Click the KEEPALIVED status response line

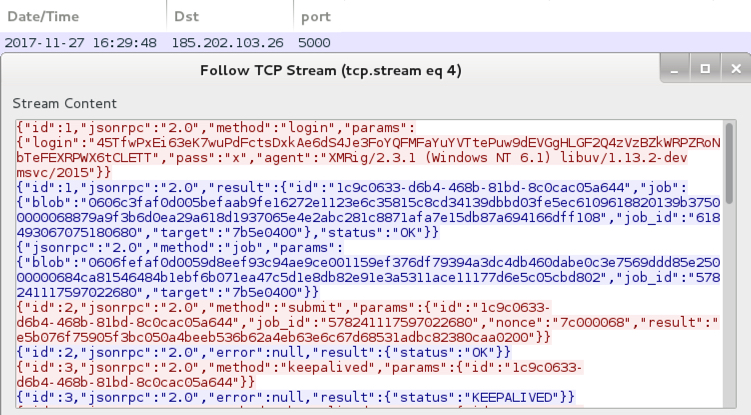tap(296, 398)
